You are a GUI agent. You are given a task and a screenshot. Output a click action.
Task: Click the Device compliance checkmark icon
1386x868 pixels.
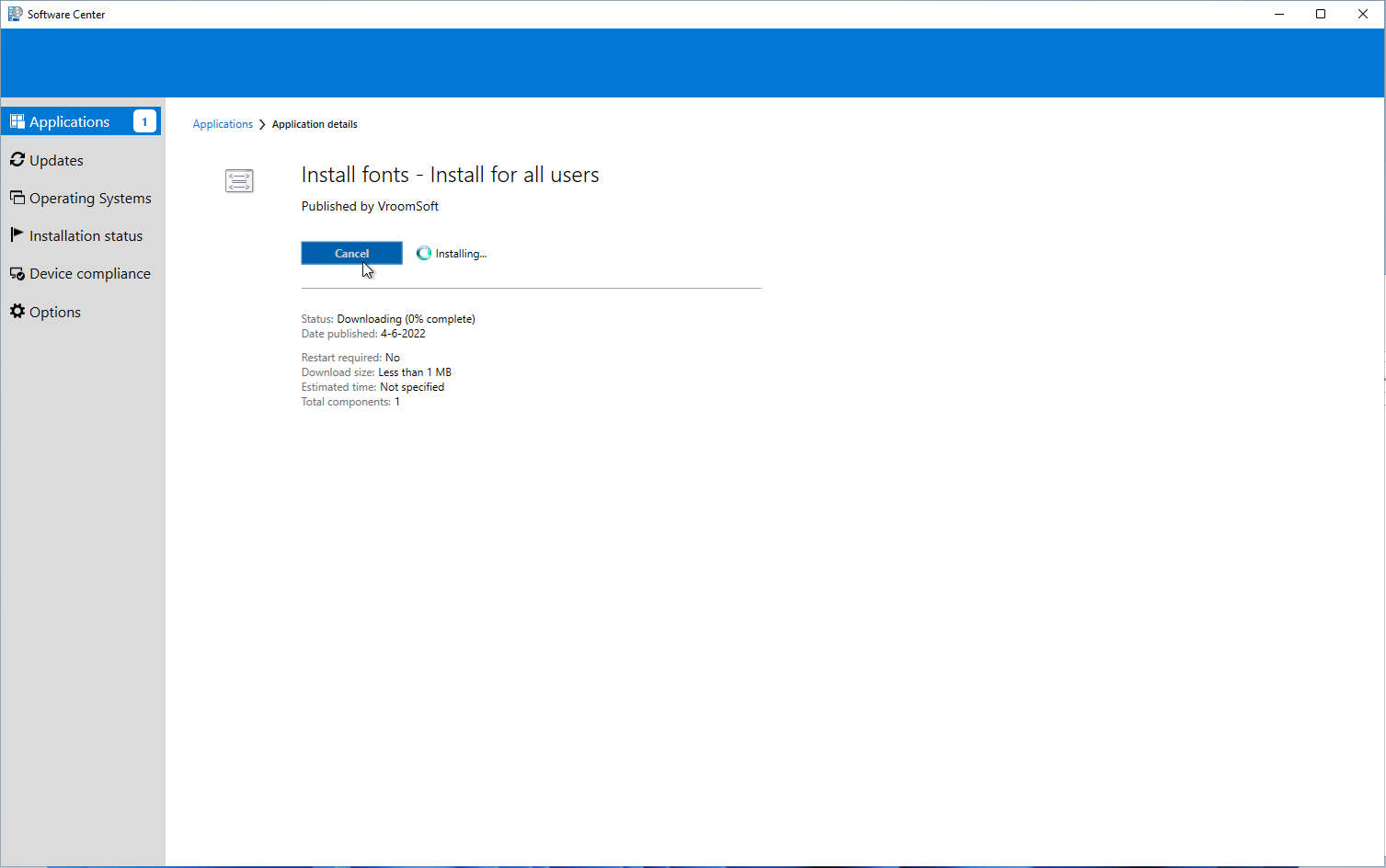(17, 274)
